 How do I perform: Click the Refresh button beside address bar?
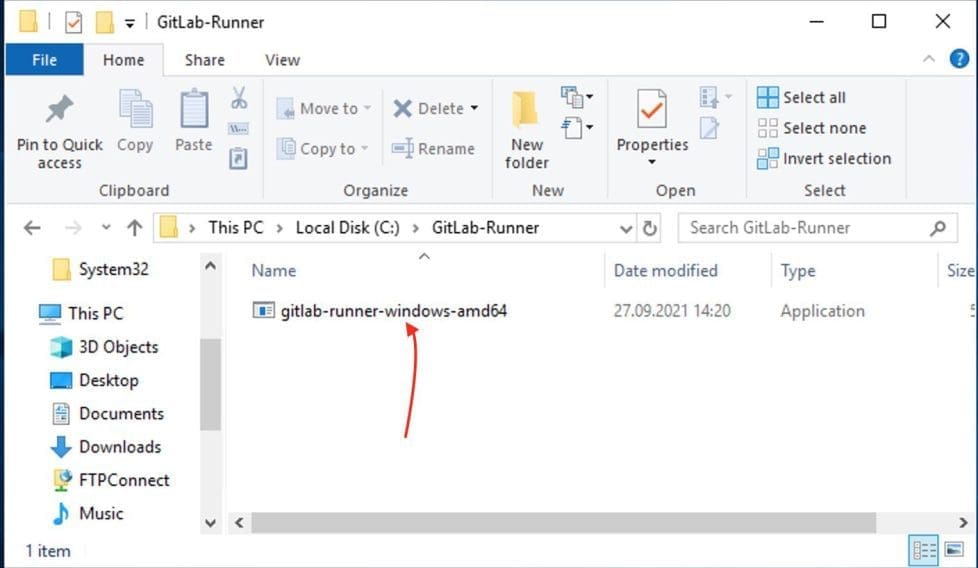(650, 228)
